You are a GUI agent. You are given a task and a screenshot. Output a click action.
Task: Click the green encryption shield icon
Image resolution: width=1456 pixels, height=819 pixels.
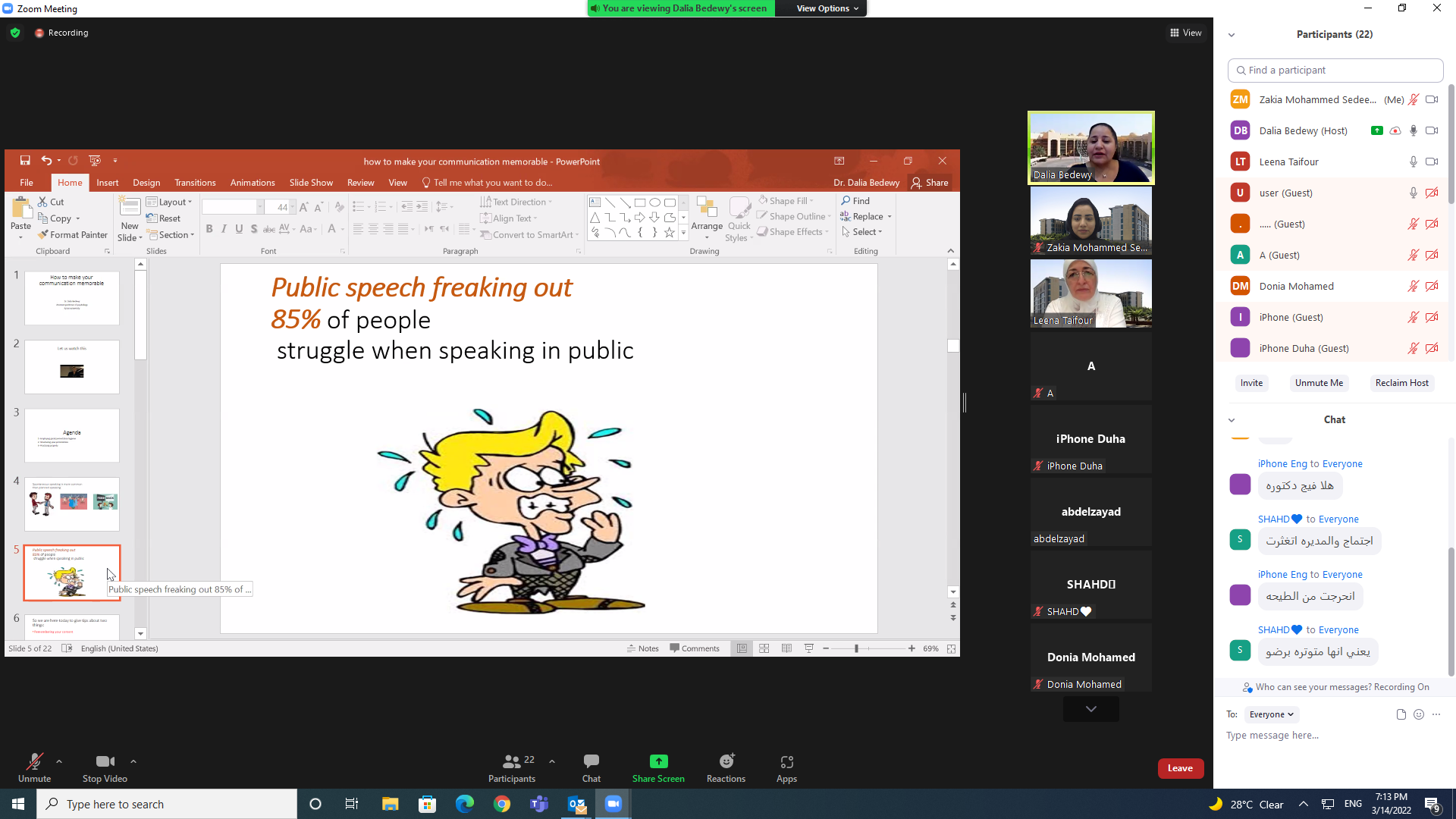[15, 33]
